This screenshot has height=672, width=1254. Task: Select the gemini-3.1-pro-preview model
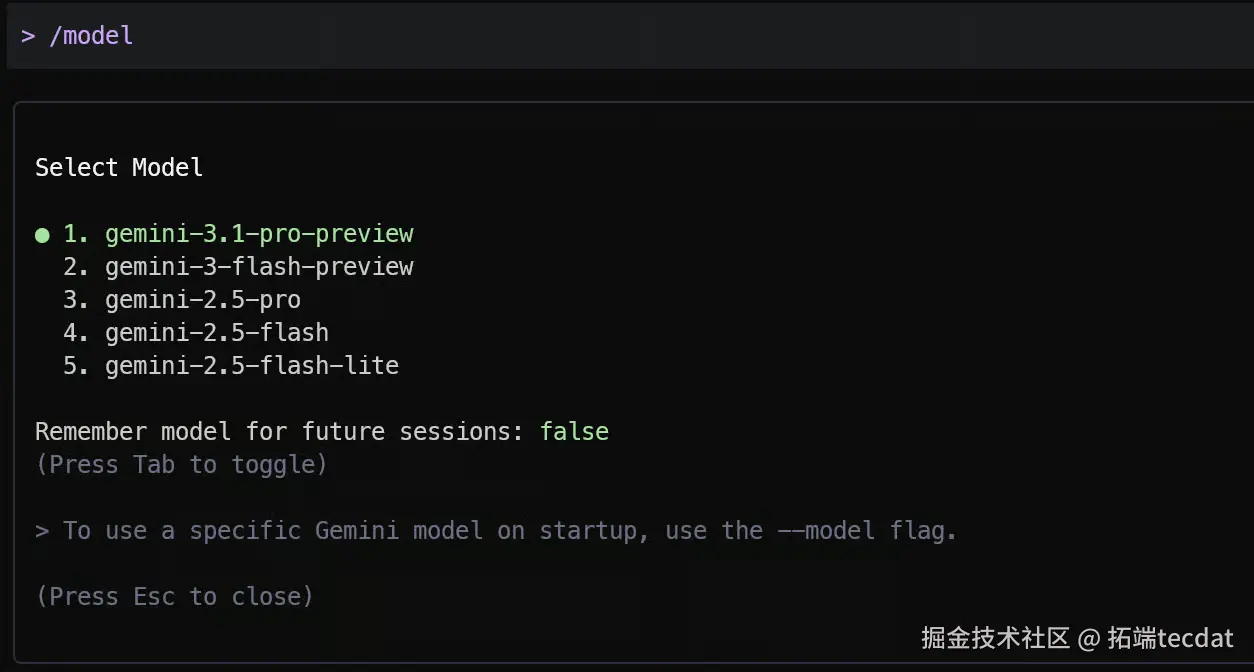click(259, 234)
